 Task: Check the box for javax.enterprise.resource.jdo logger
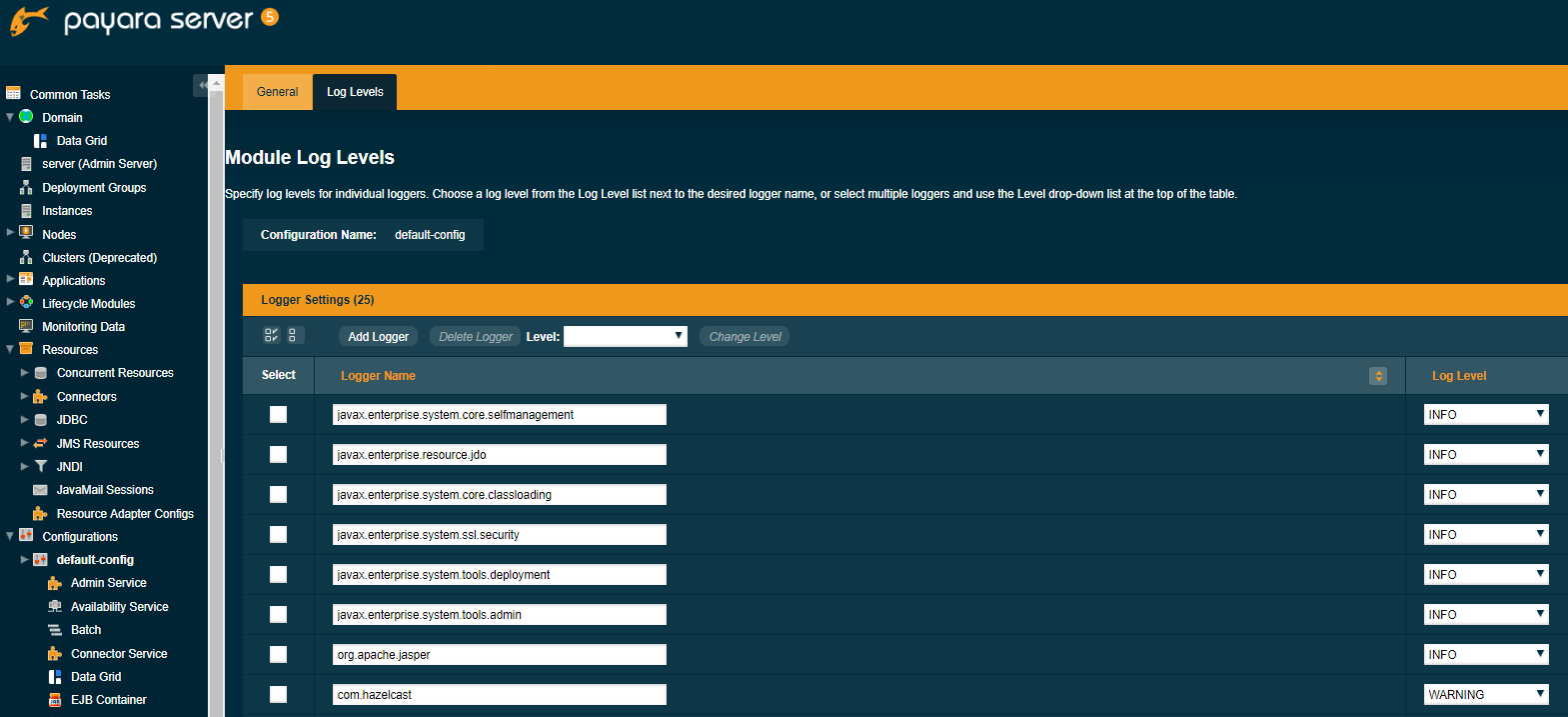(x=279, y=455)
